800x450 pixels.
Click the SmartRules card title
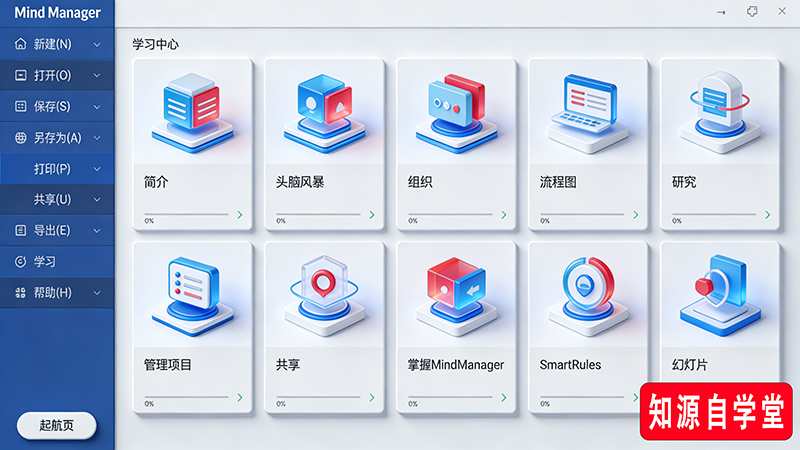coord(570,365)
